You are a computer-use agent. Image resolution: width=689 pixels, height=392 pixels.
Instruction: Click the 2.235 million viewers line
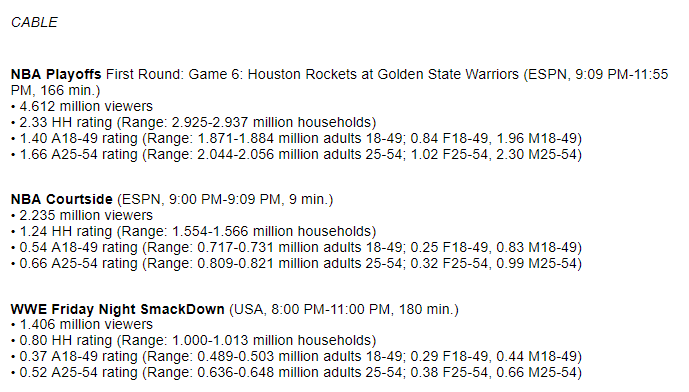pos(82,215)
